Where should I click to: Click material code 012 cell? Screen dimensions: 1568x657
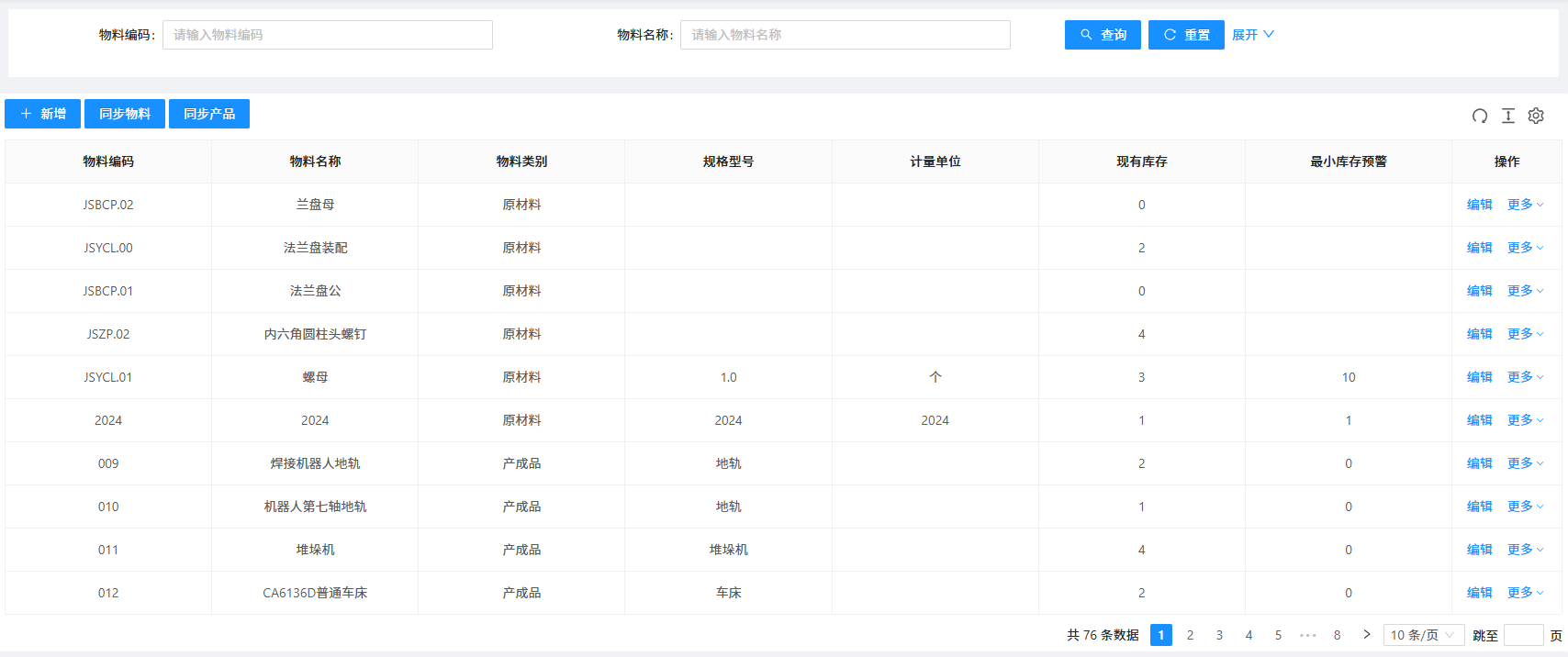click(108, 593)
